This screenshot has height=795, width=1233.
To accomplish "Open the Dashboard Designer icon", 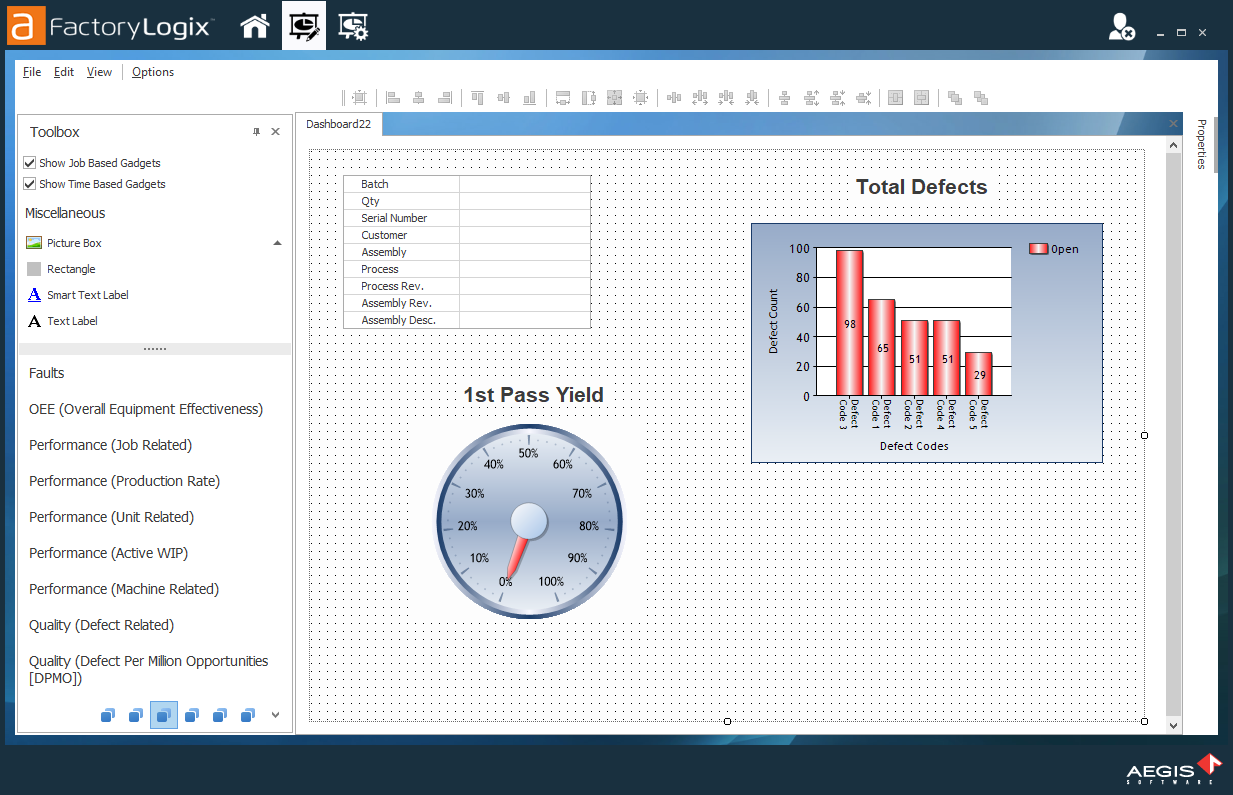I will 304,25.
